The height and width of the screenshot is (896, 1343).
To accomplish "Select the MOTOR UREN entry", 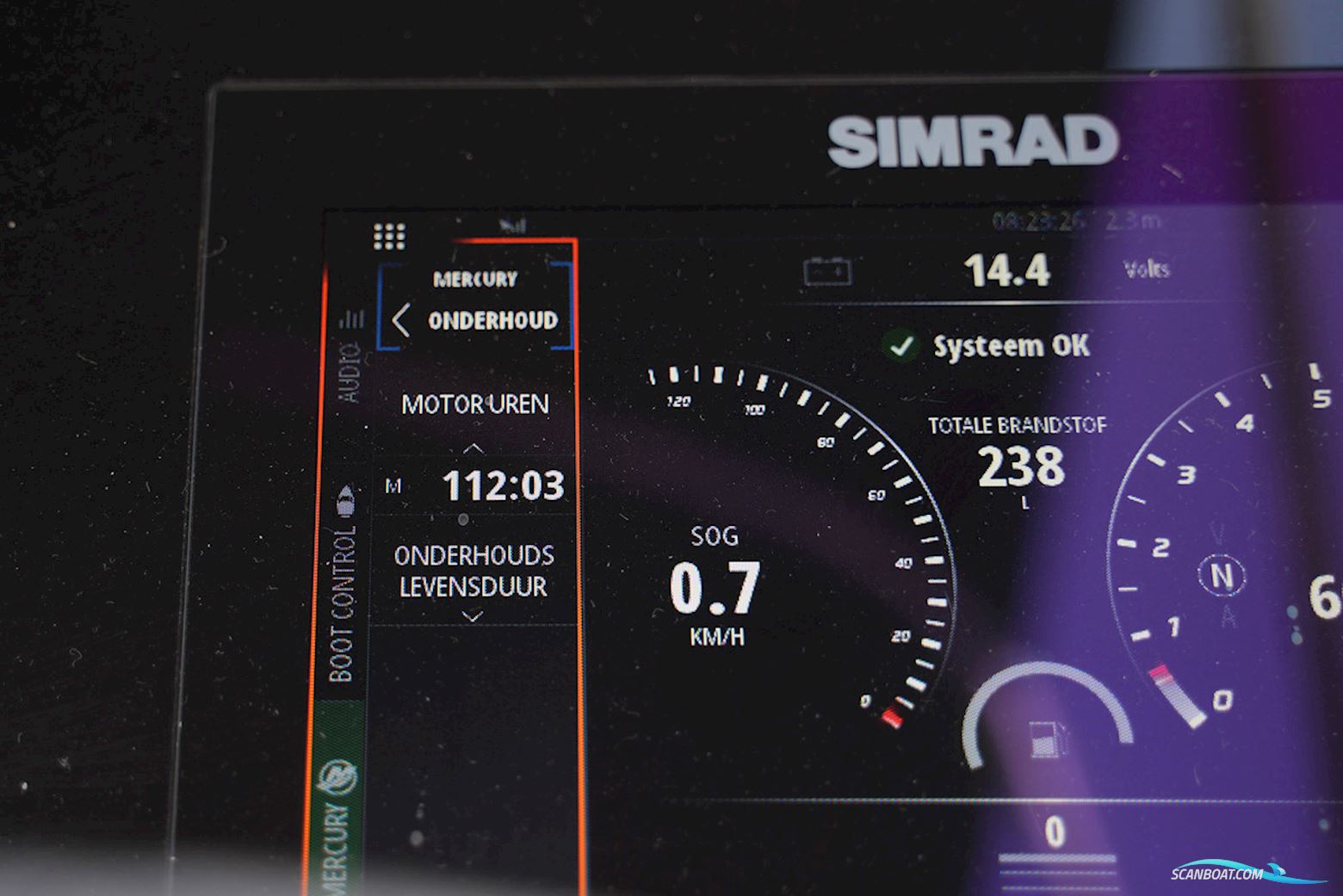I will 474,404.
